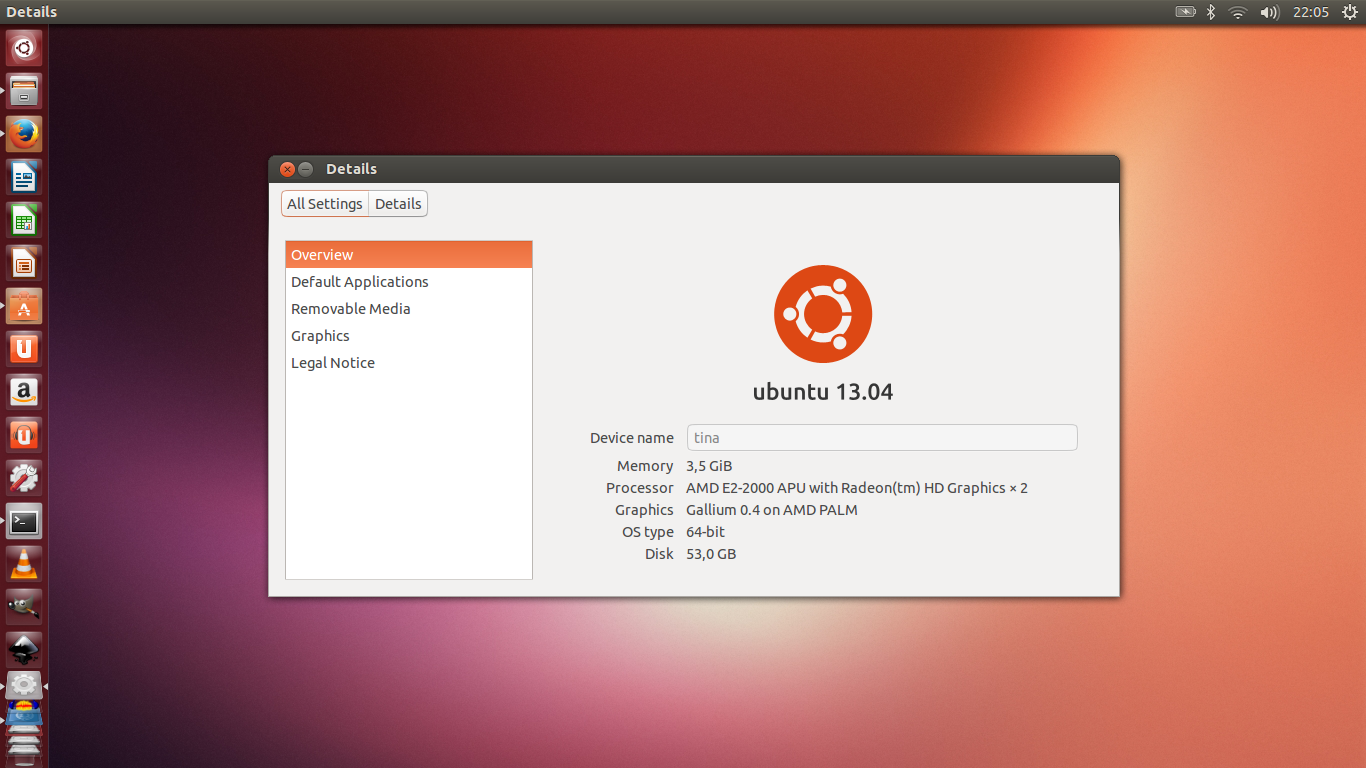
Task: Open LibreOffice Calc spreadsheet icon
Action: point(24,221)
